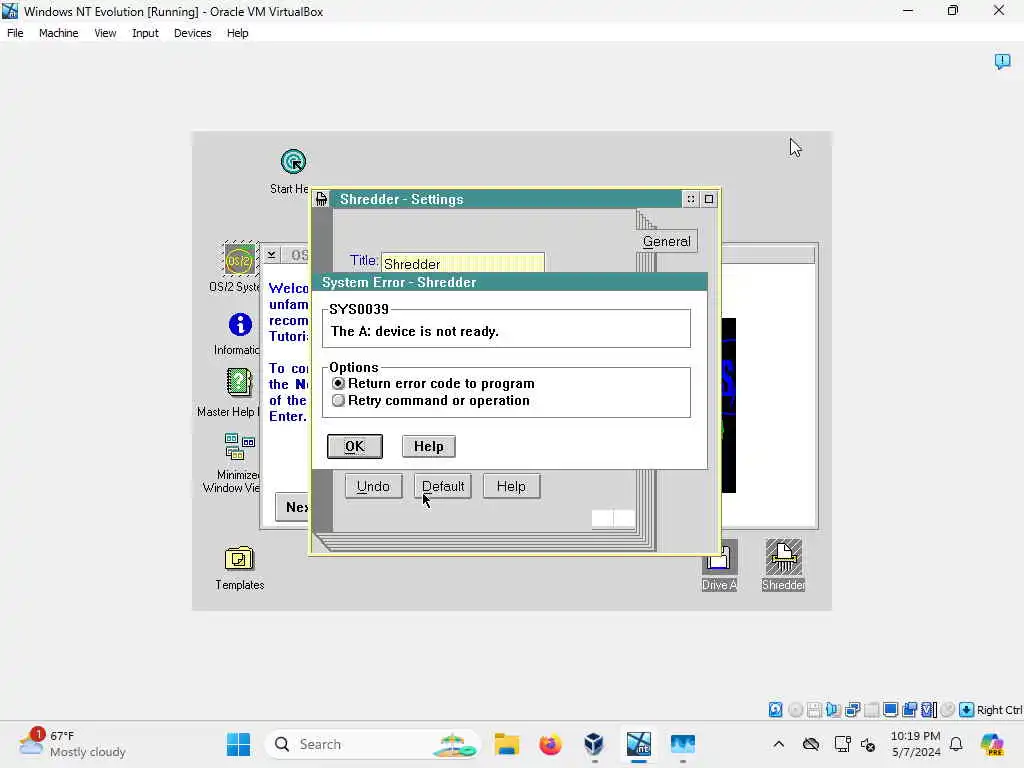
Task: Open the notifications bell in system tray
Action: coord(956,744)
